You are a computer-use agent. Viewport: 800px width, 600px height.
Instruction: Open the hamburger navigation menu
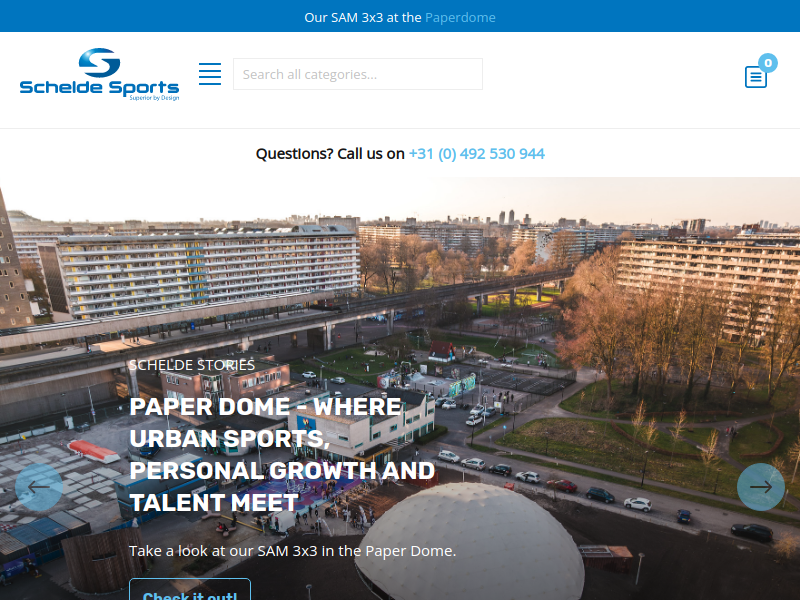pos(210,74)
